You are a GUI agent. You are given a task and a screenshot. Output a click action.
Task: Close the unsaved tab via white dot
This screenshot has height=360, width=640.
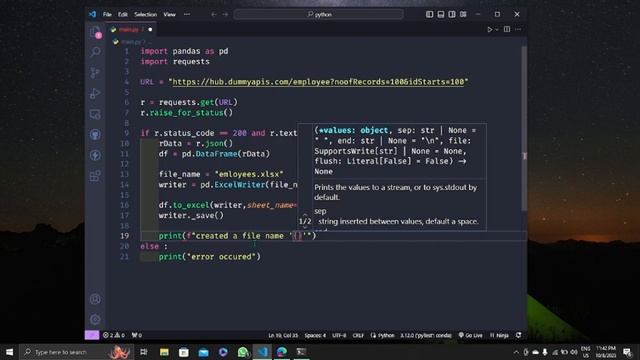[150, 29]
